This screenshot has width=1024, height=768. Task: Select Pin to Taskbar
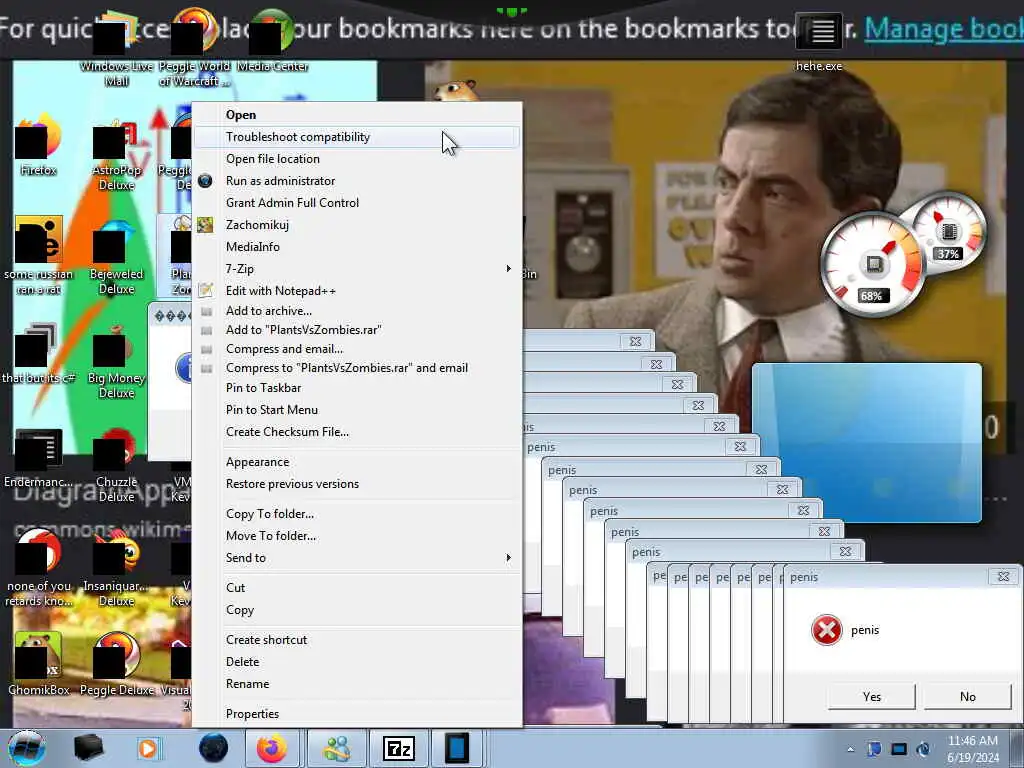click(357, 388)
